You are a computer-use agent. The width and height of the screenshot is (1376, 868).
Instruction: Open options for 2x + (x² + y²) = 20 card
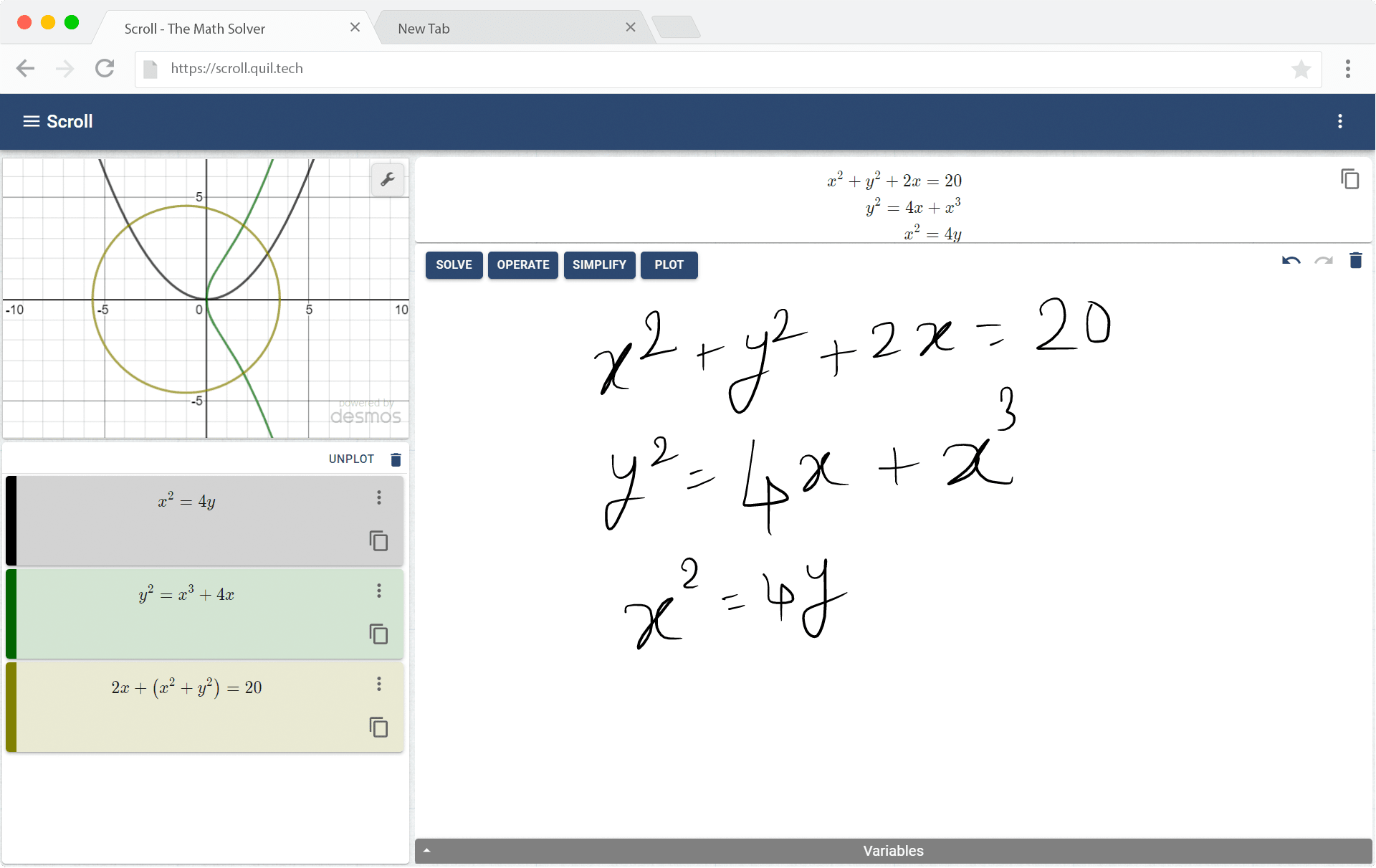click(x=379, y=684)
